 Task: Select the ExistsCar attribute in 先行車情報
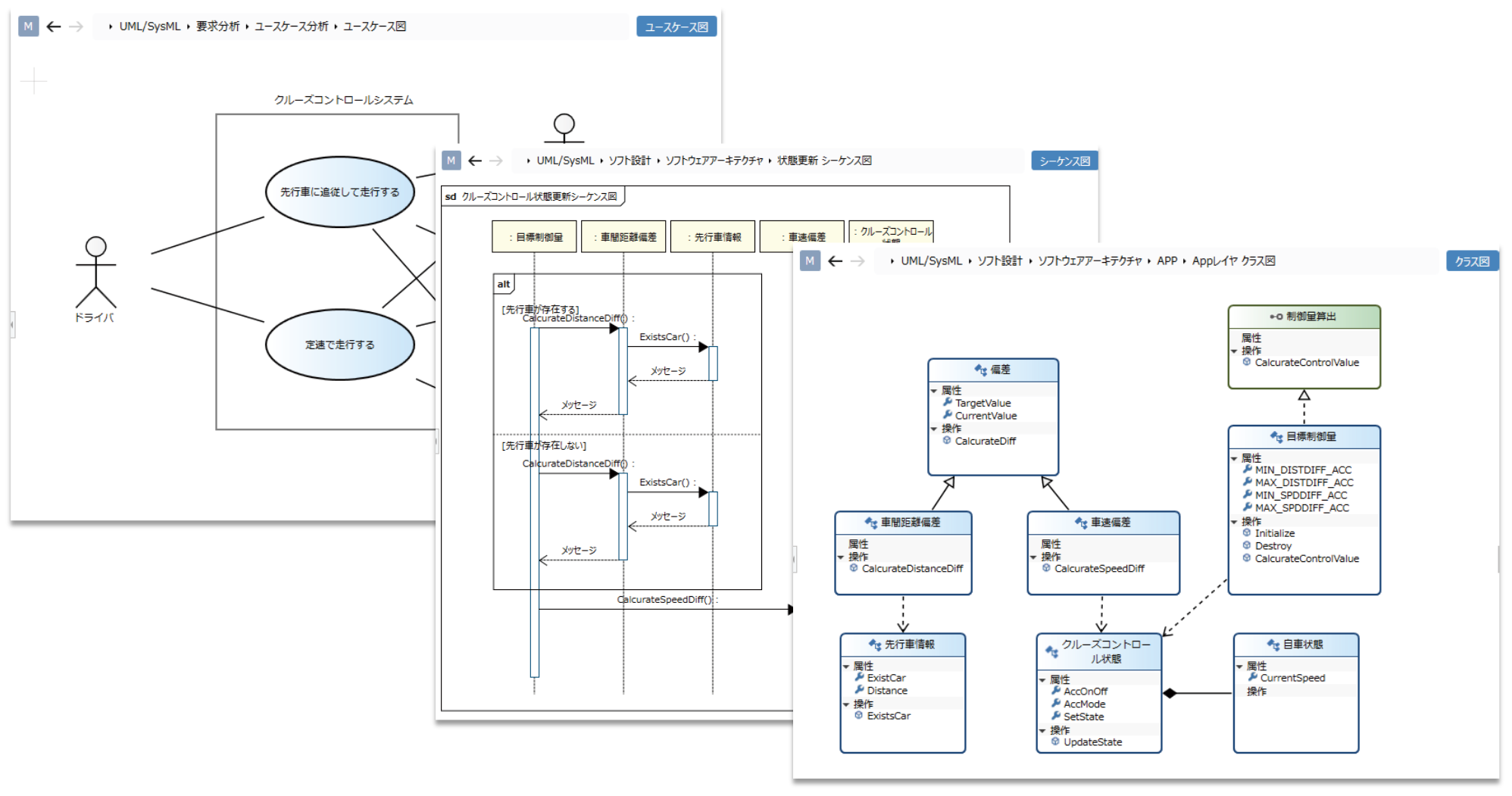886,678
